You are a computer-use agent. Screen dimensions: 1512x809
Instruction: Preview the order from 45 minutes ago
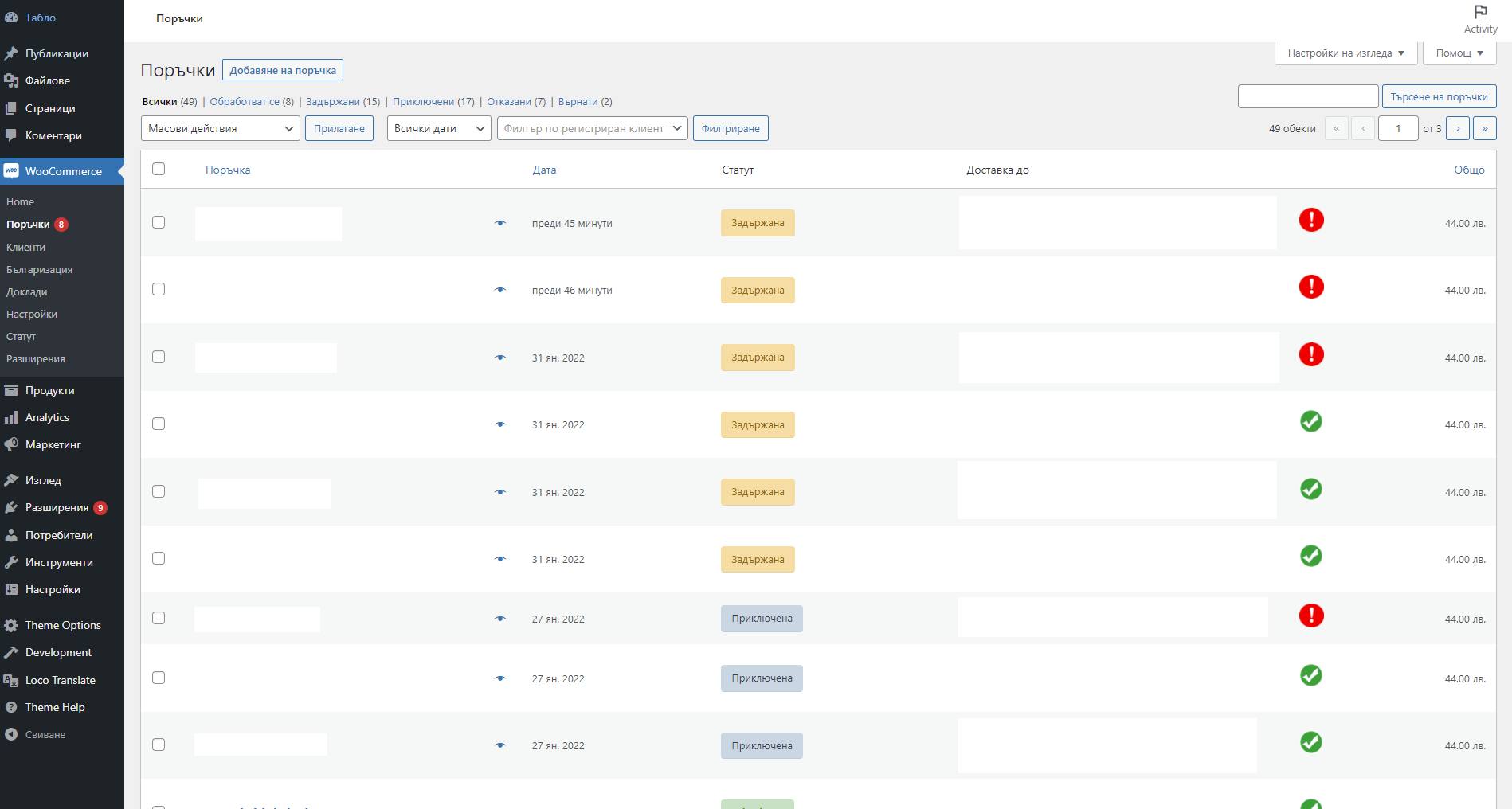(x=500, y=223)
